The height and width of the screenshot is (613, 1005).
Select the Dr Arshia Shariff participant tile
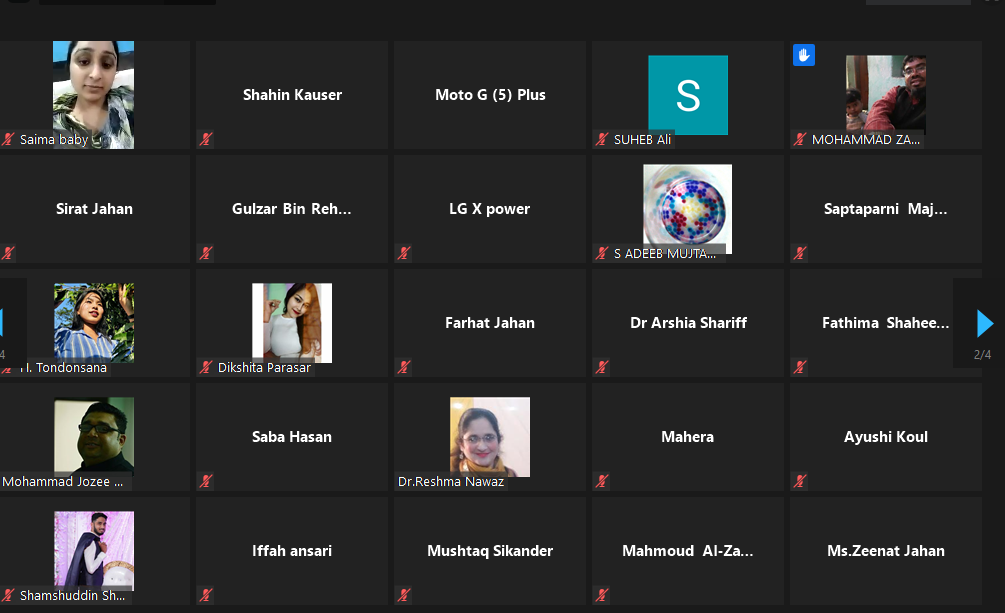688,323
